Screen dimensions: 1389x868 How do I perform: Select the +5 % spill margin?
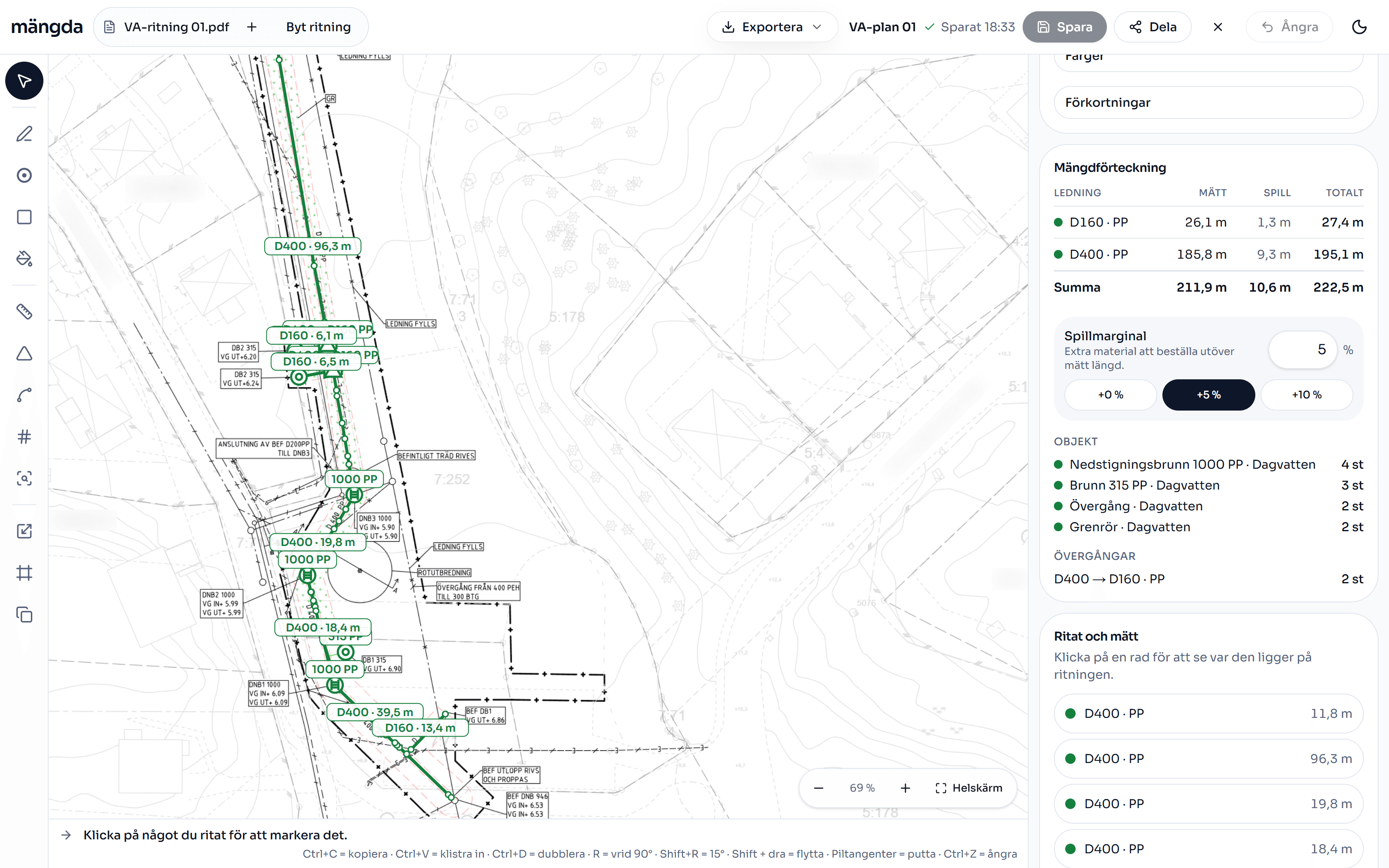1208,395
